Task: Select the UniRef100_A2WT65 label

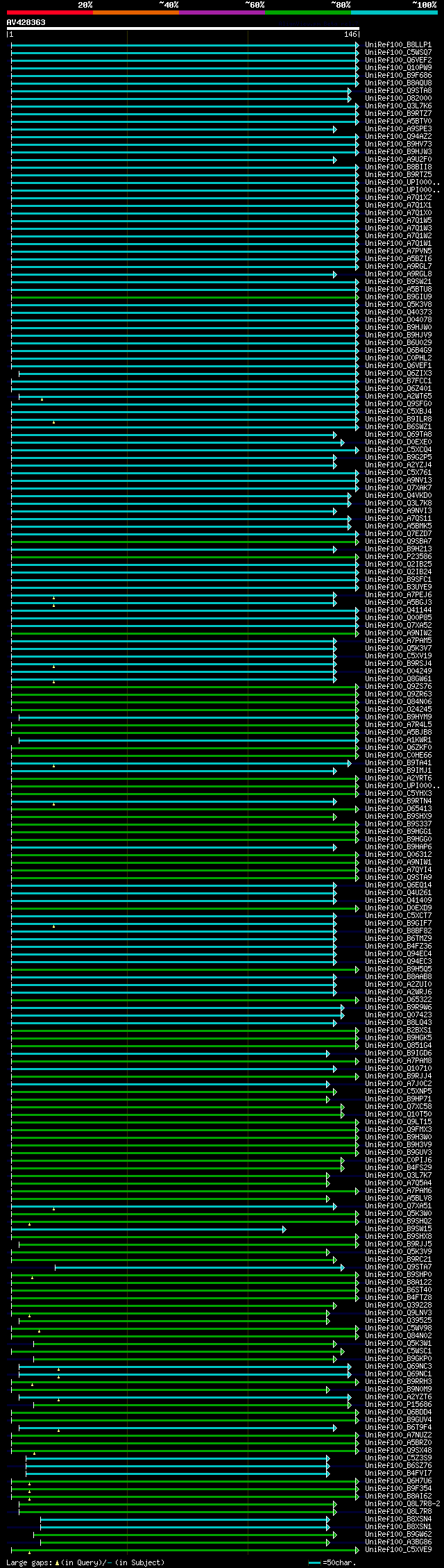Action: [398, 396]
